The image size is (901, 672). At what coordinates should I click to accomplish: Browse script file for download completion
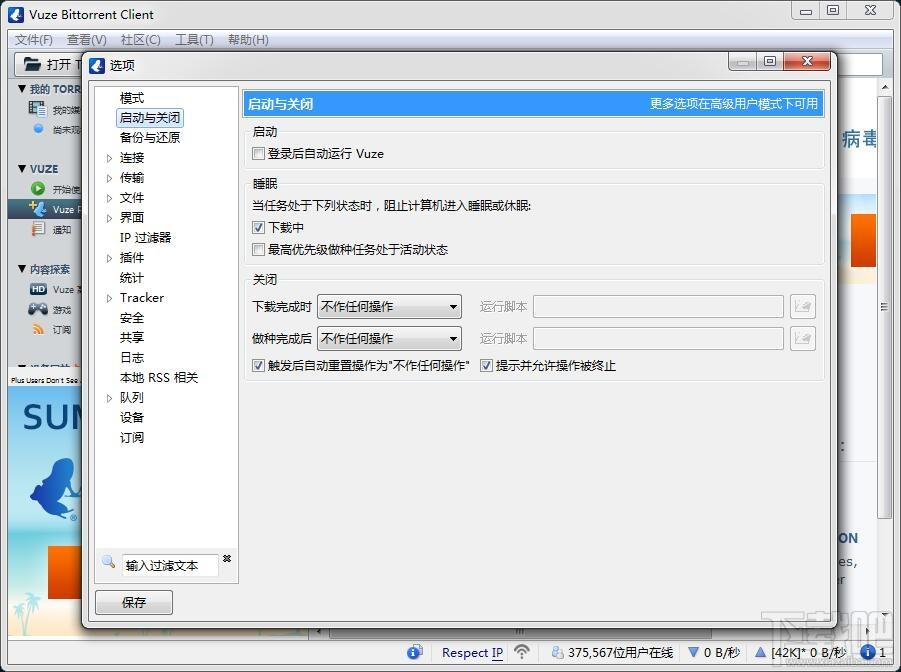803,306
